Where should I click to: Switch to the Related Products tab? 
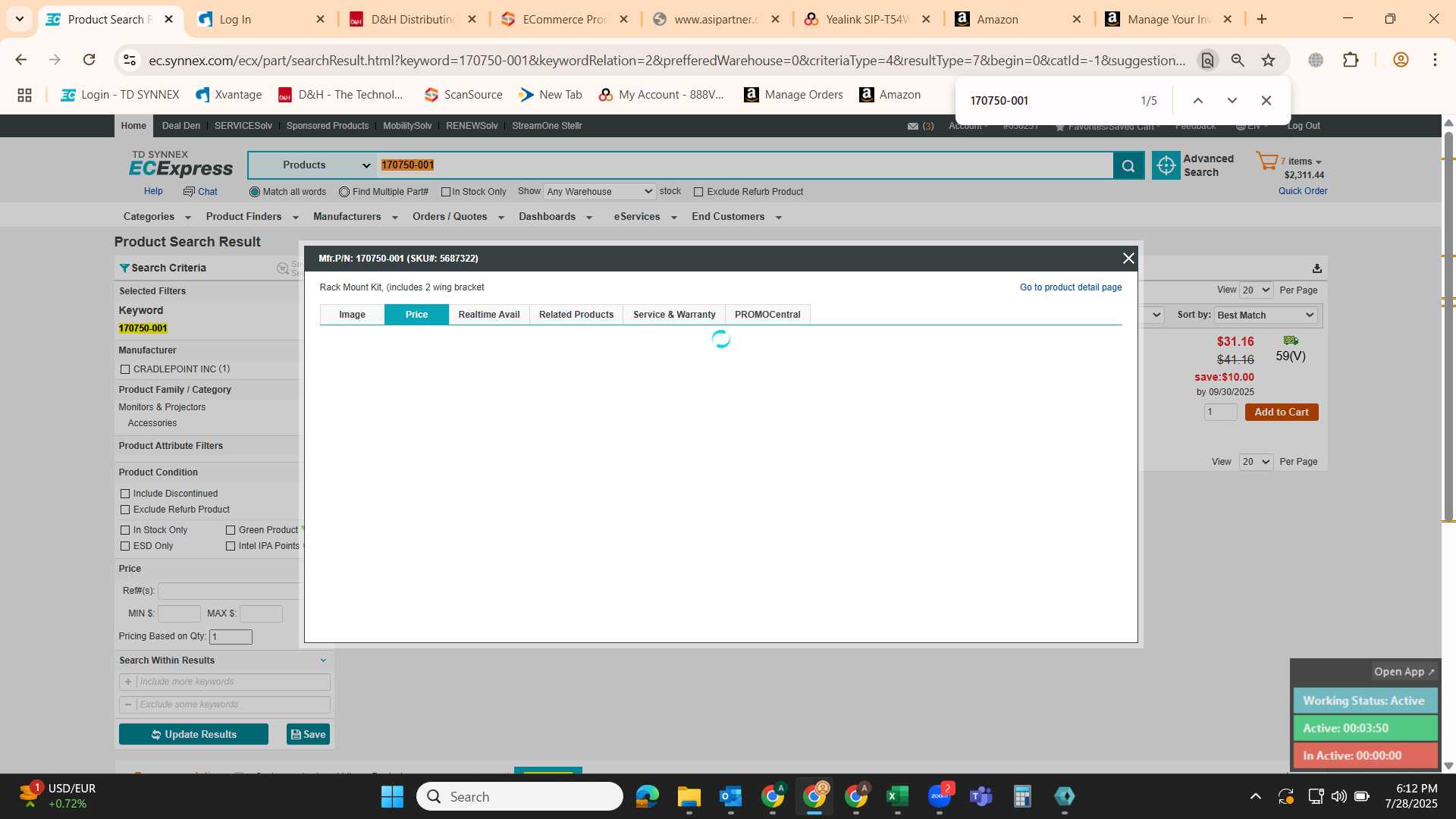pyautogui.click(x=576, y=315)
